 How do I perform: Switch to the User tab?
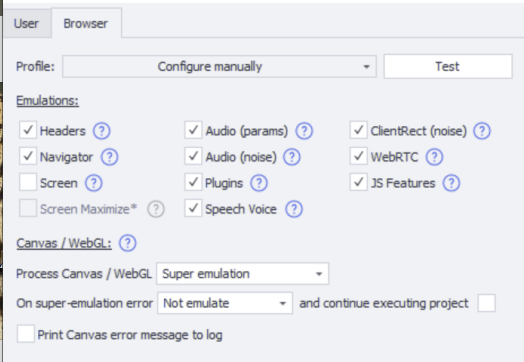click(x=26, y=24)
